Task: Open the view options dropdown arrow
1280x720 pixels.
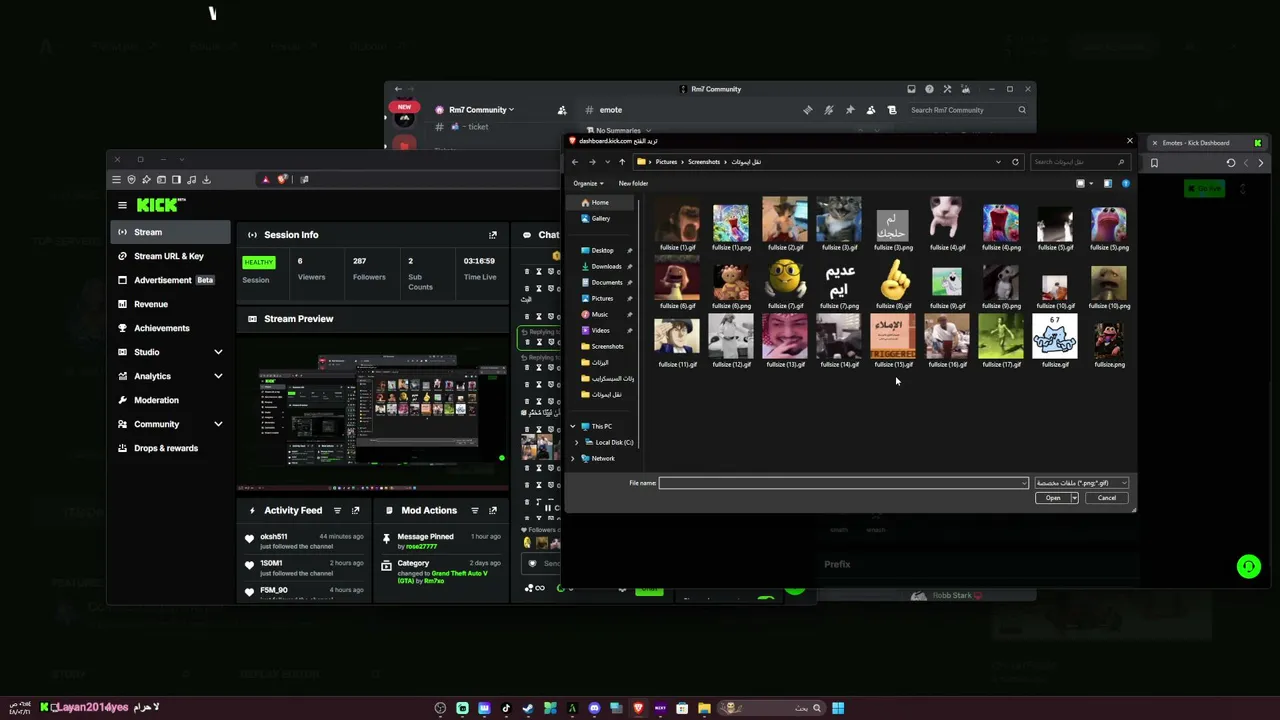Action: 1091,184
